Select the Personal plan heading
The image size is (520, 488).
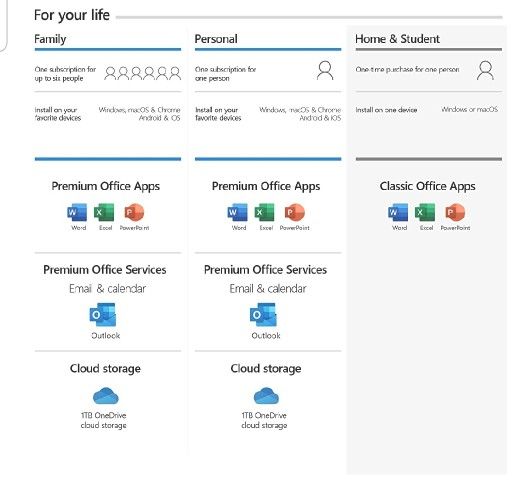pos(216,39)
